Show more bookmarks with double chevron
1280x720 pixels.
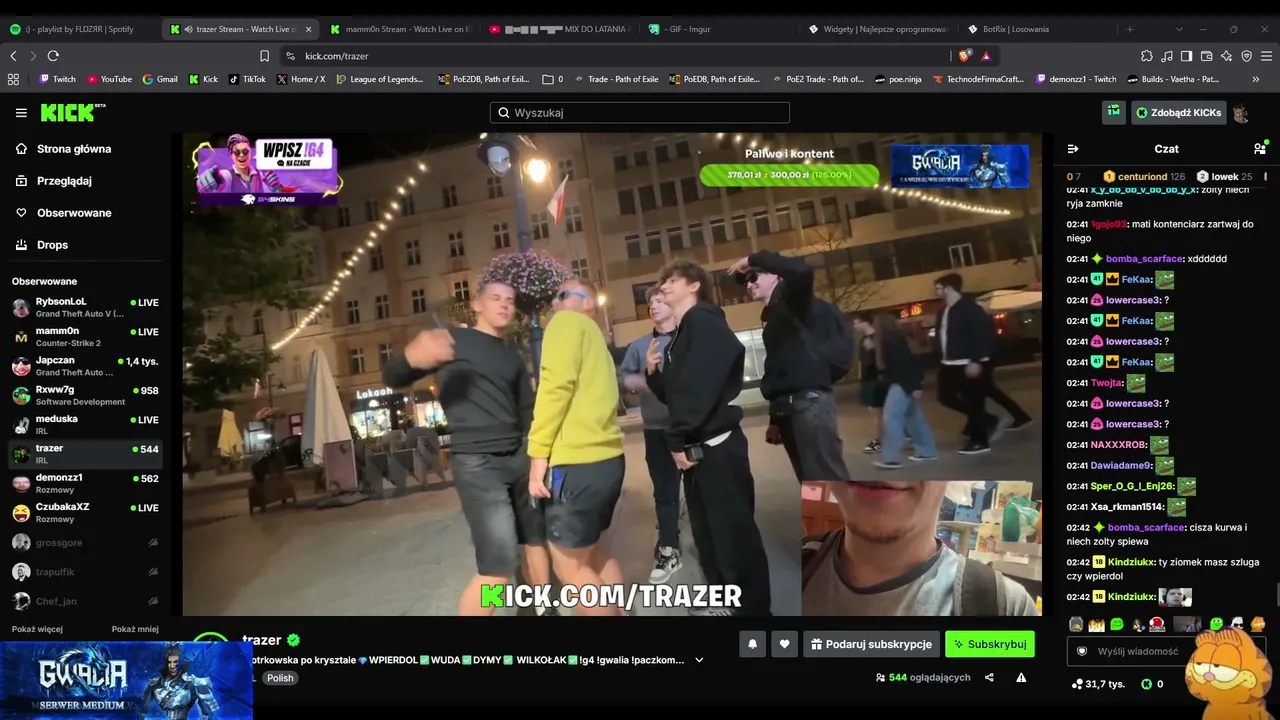click(x=1256, y=79)
